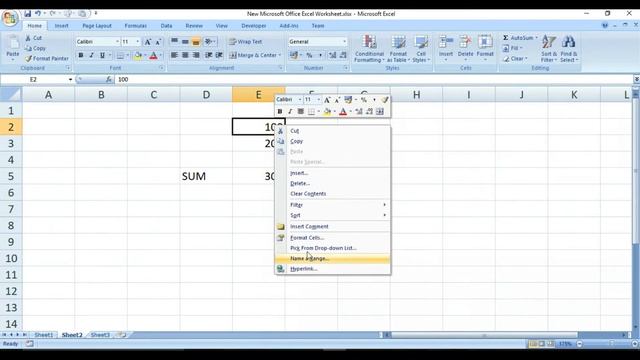Toggle Wrap Text
The width and height of the screenshot is (640, 360).
(x=246, y=42)
